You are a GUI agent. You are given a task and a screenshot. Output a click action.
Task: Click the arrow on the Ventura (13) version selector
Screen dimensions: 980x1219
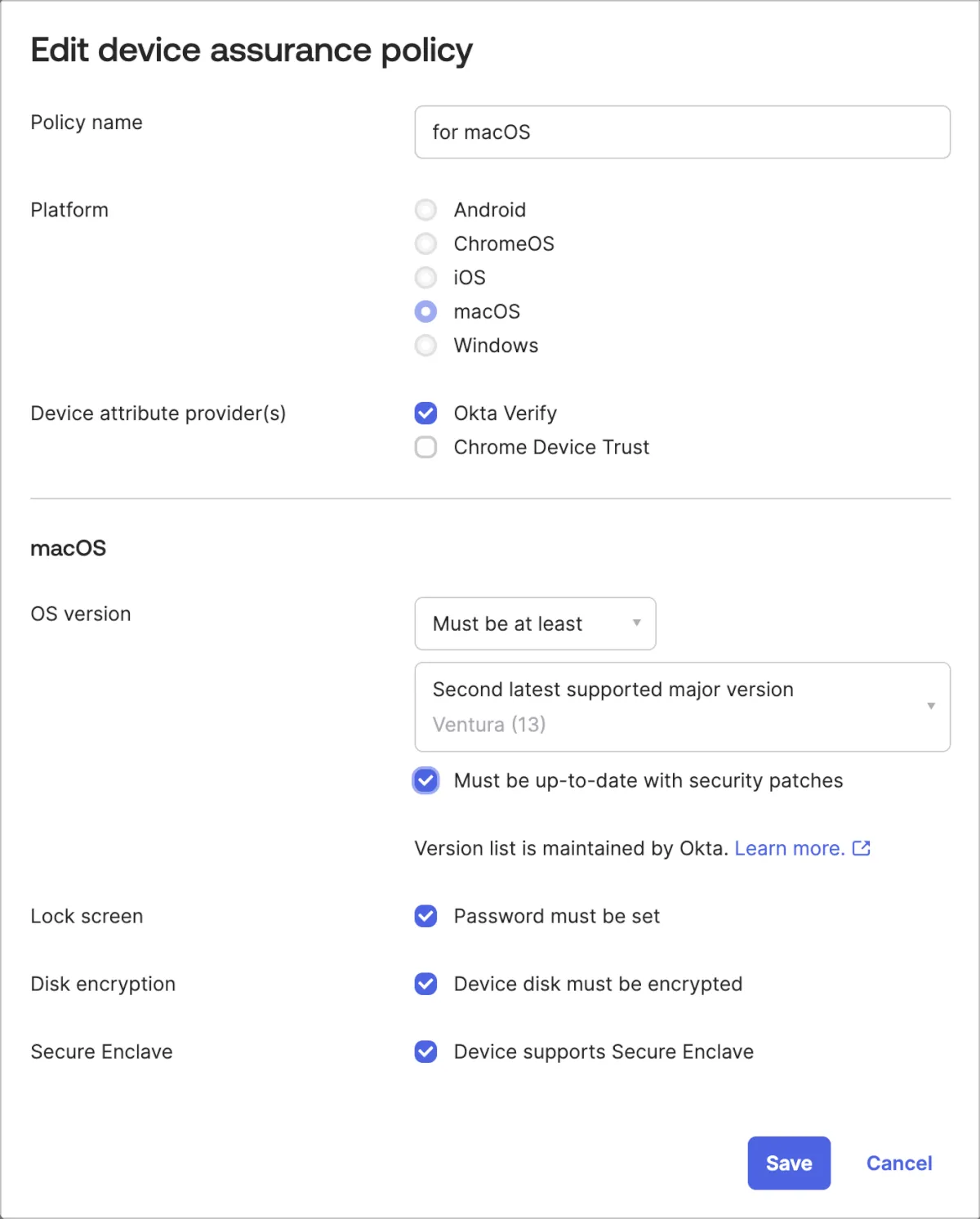[x=930, y=707]
